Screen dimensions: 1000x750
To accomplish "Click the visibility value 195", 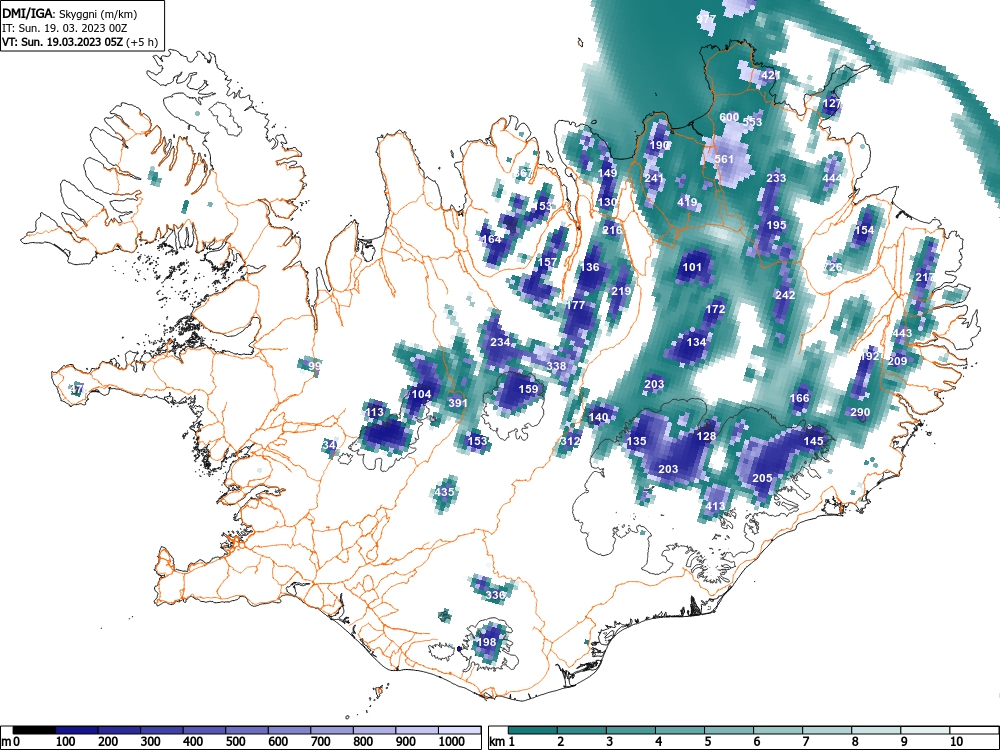I will point(776,225).
